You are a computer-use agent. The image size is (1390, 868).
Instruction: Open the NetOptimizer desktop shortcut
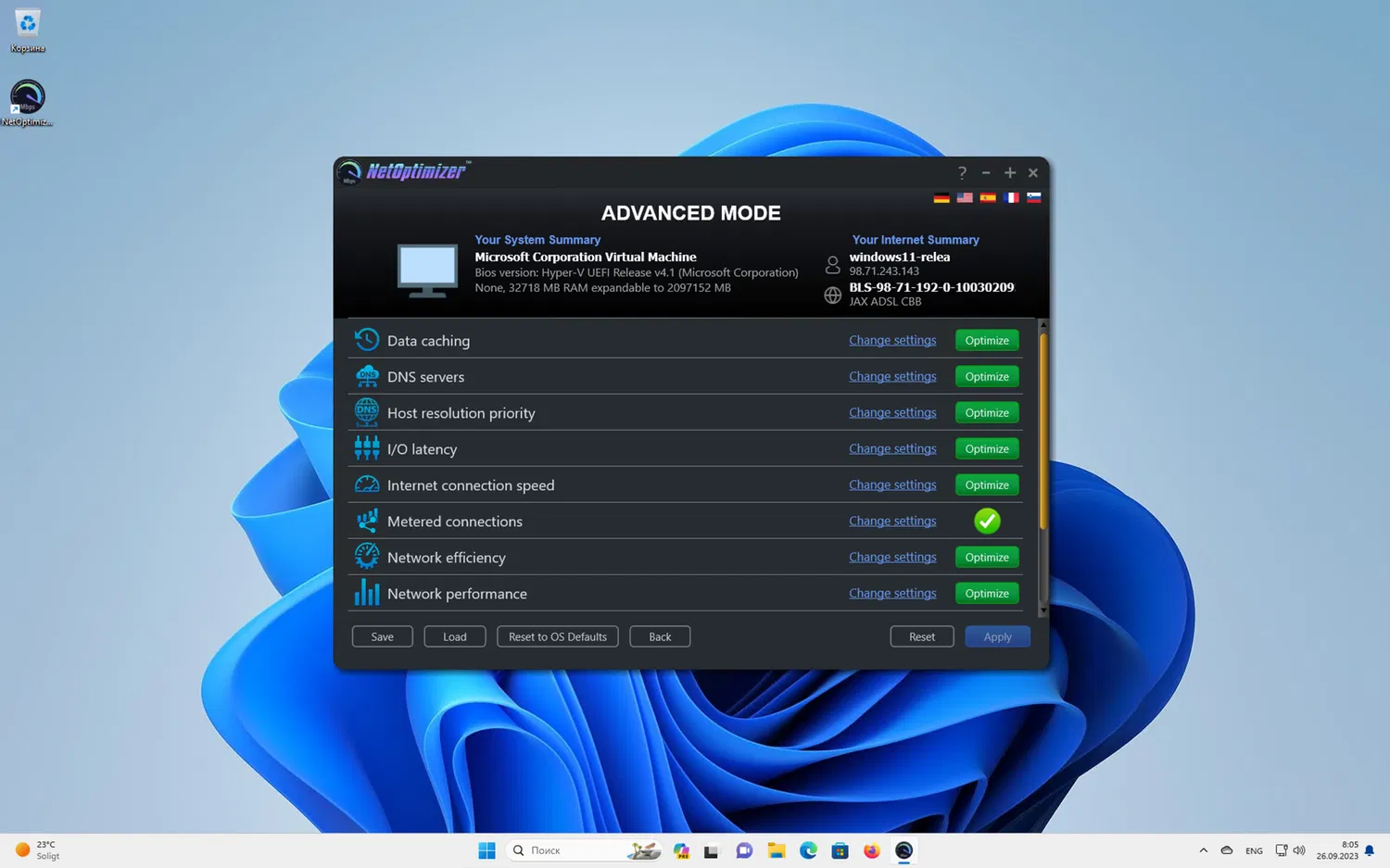tap(28, 103)
